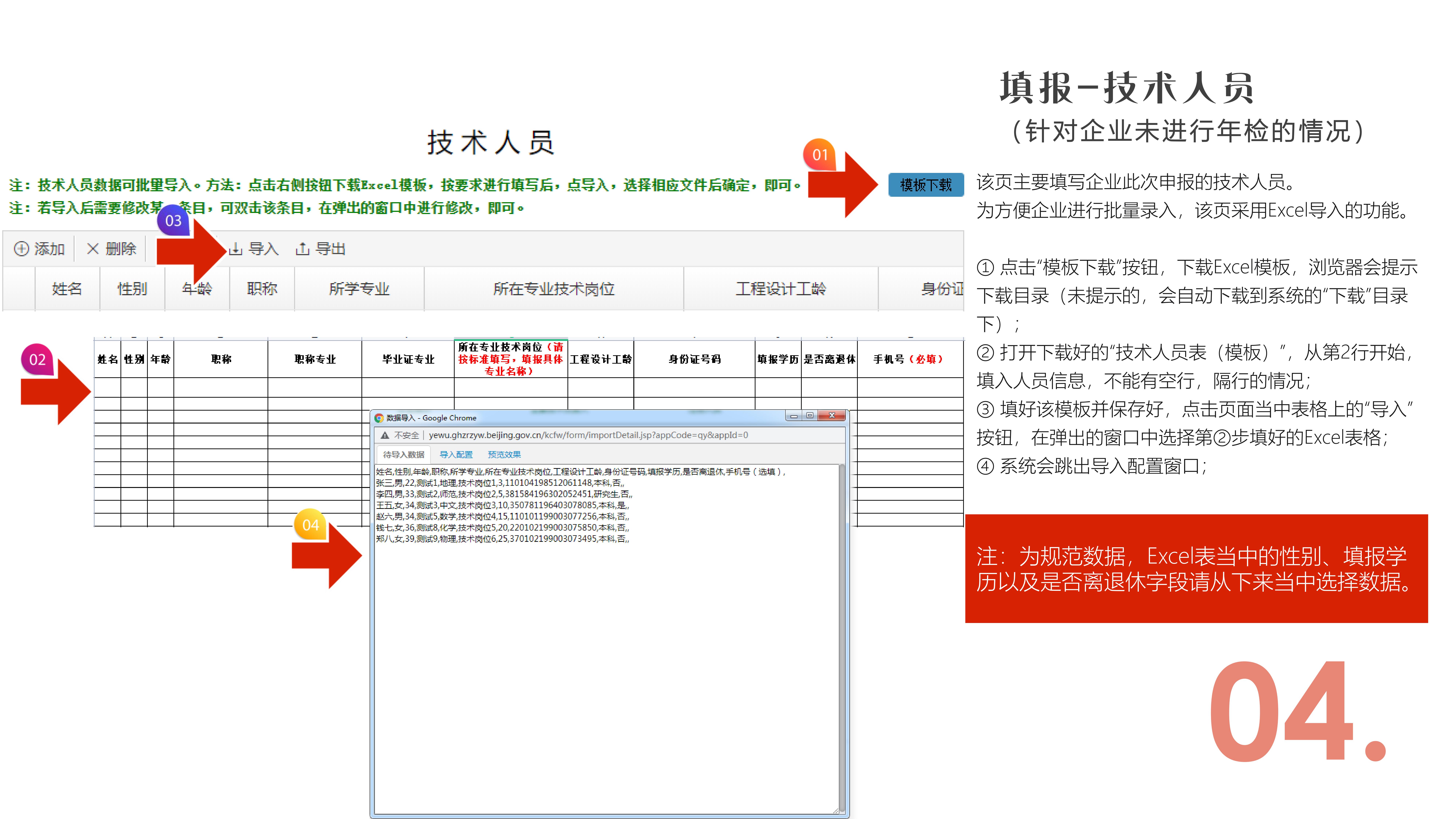
Task: Click the Excel template 毕业证专业 header cell
Action: pyautogui.click(x=408, y=359)
